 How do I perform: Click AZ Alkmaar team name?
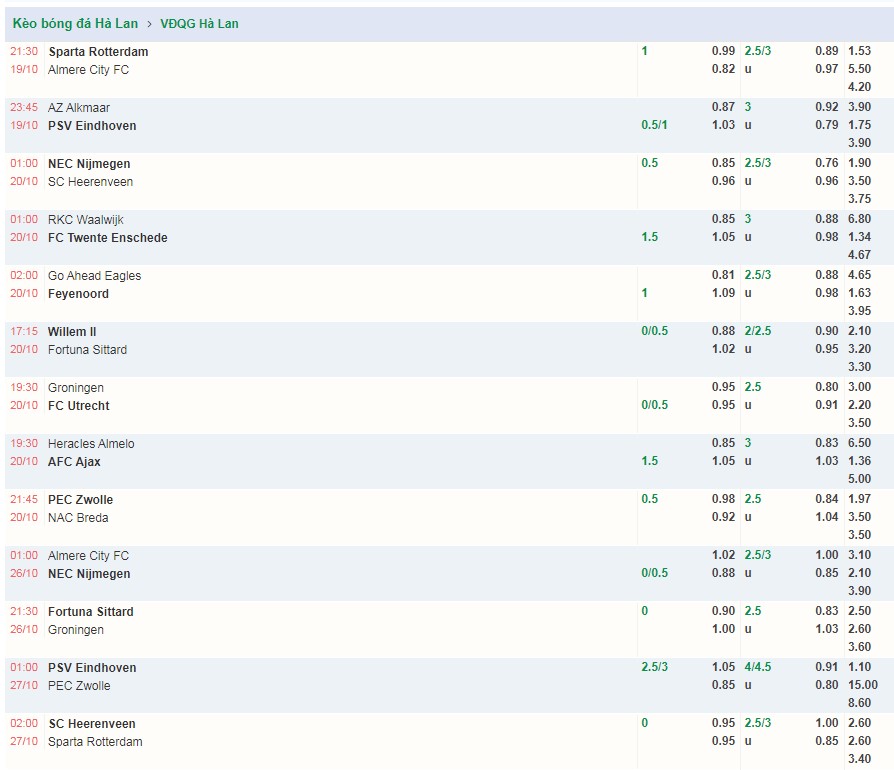79,107
